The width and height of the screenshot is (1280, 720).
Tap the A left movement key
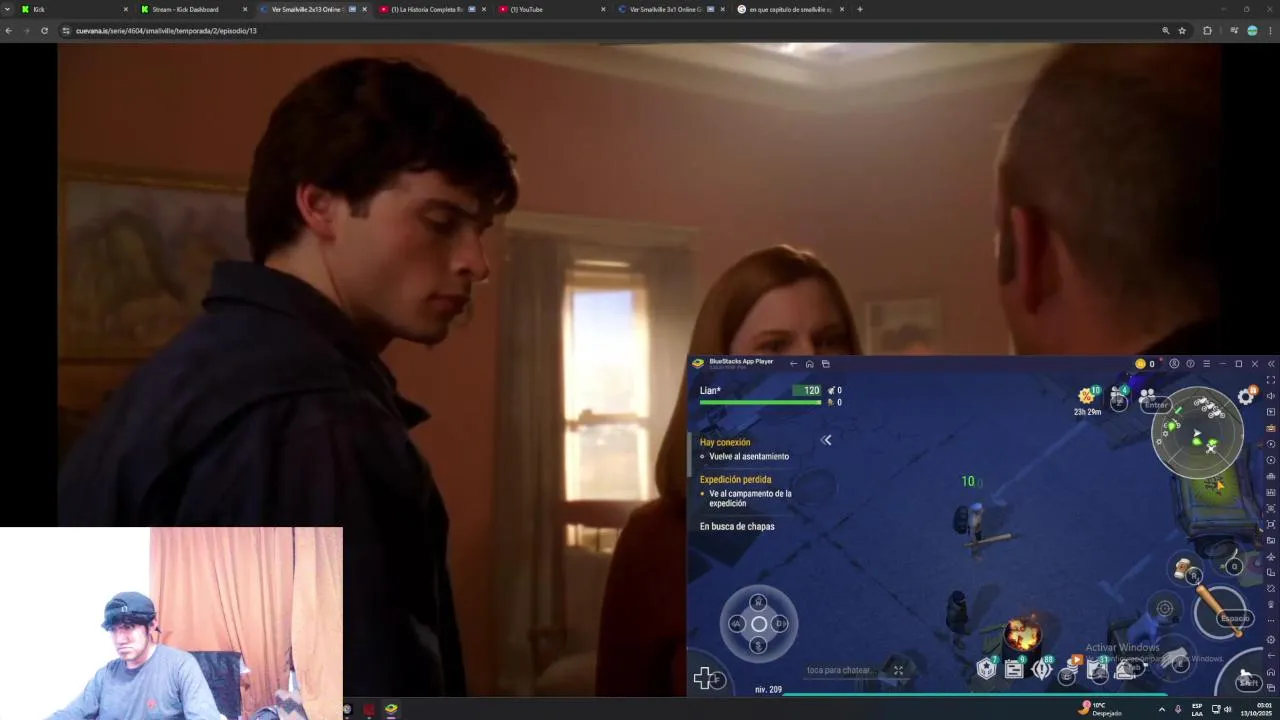[x=737, y=624]
